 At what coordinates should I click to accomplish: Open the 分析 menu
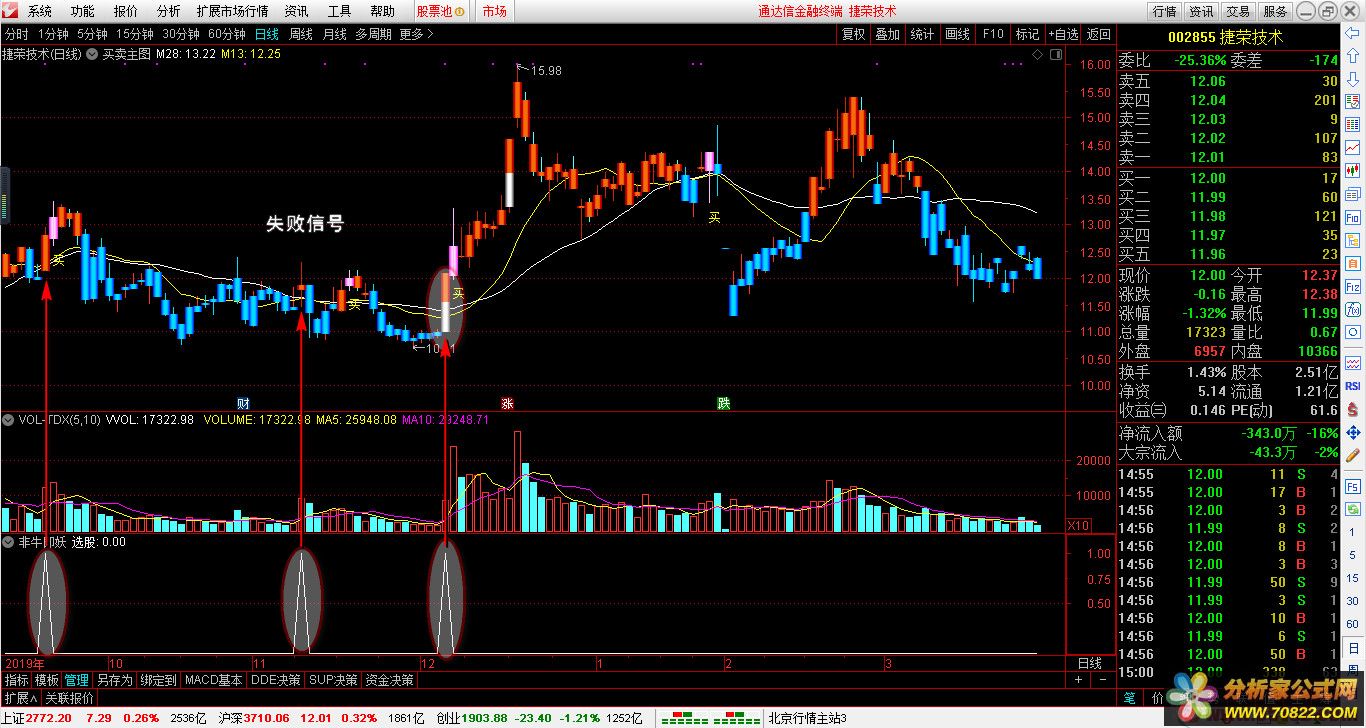(169, 11)
